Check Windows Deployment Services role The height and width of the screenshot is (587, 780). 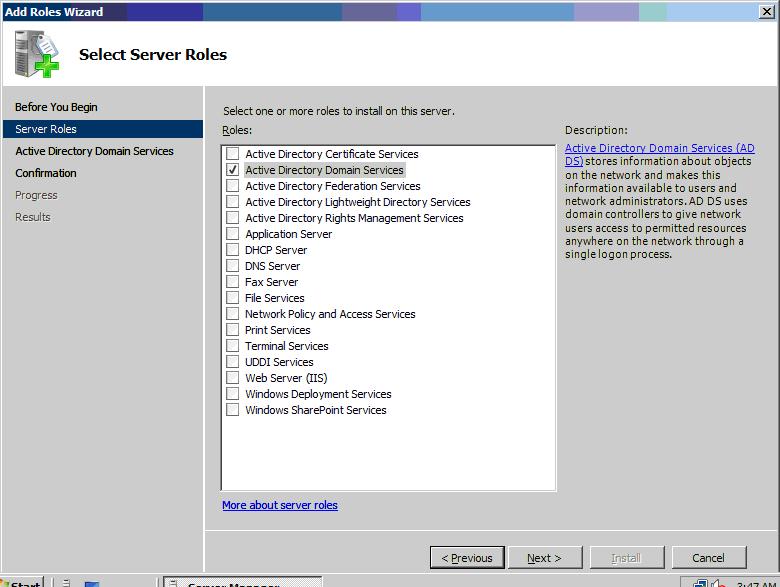point(233,394)
